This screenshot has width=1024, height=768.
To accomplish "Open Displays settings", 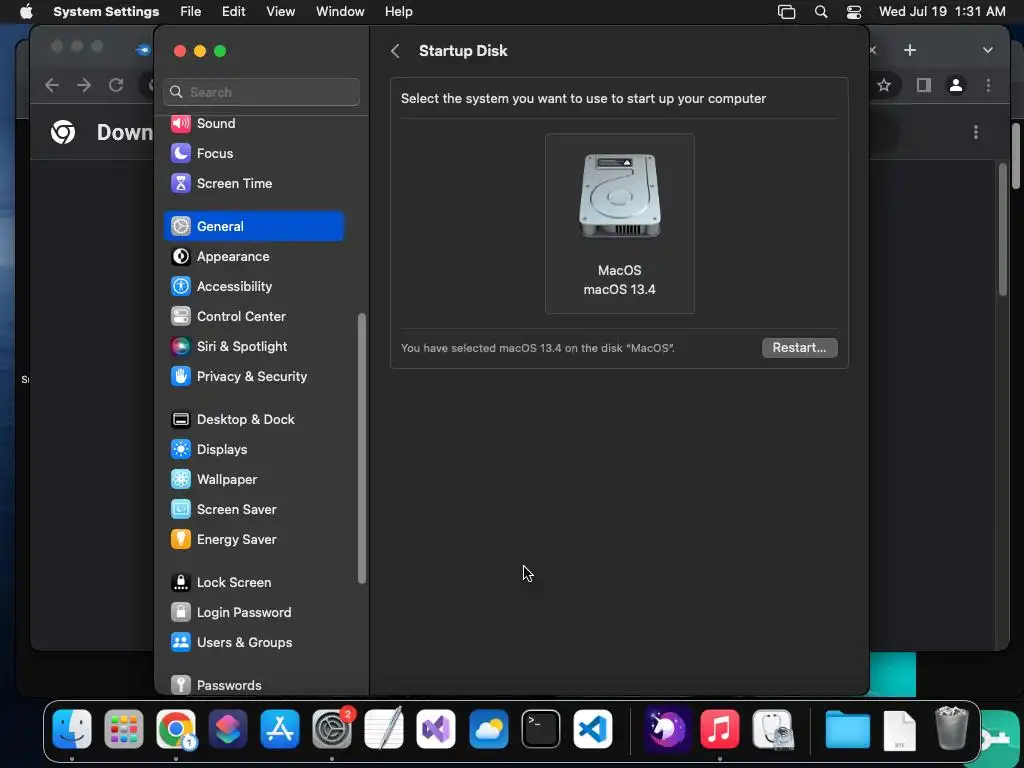I will pos(253,450).
